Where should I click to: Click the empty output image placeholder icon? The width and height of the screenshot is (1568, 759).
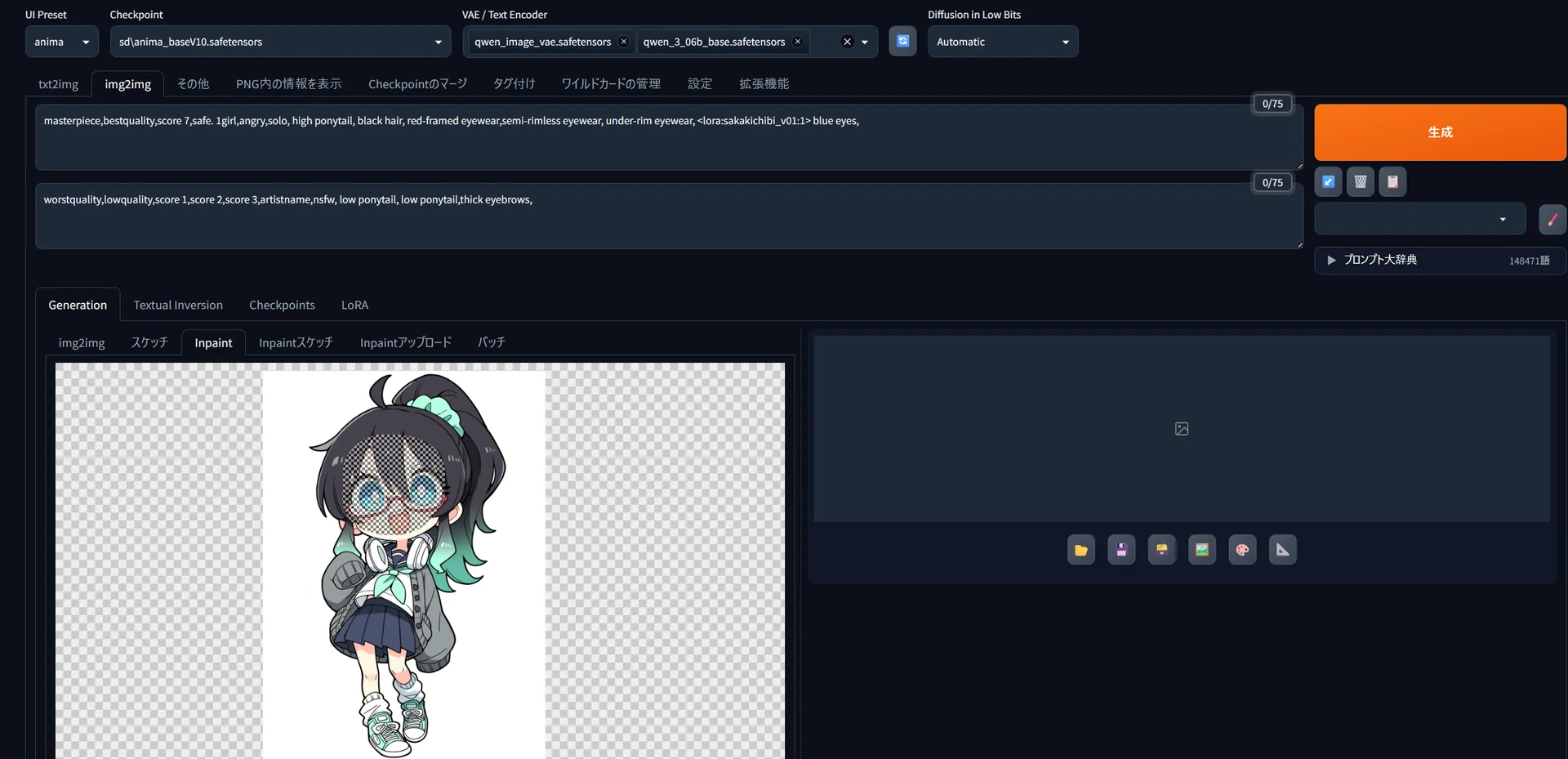pyautogui.click(x=1182, y=429)
